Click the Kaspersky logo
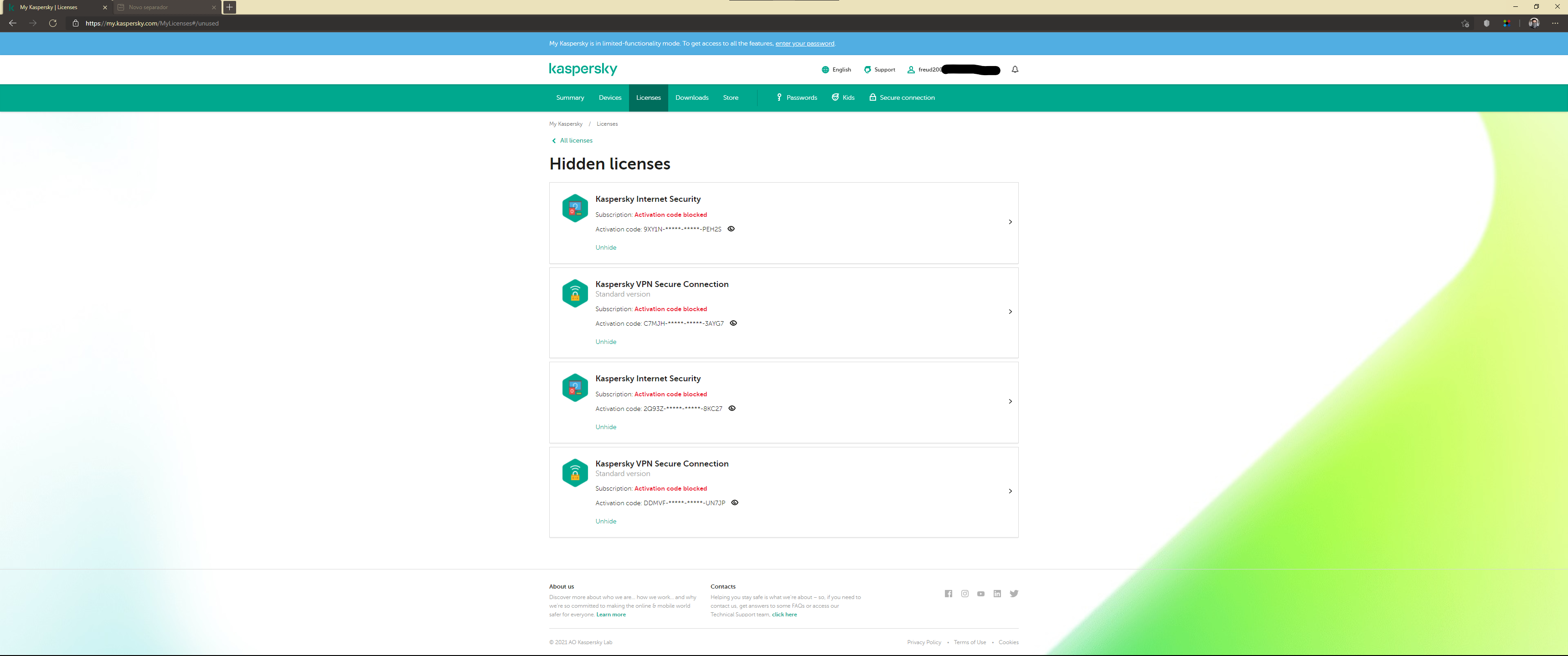This screenshot has height=656, width=1568. [583, 69]
